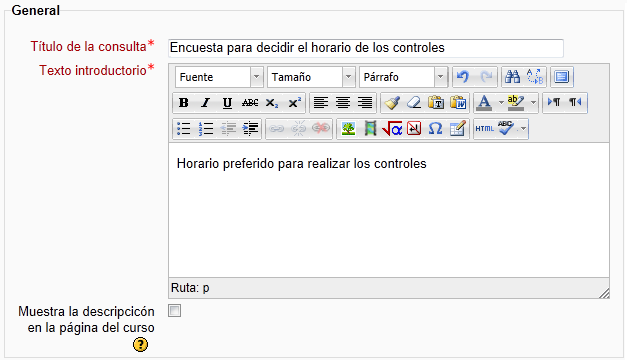Open the Tamaño size dropdown

311,77
